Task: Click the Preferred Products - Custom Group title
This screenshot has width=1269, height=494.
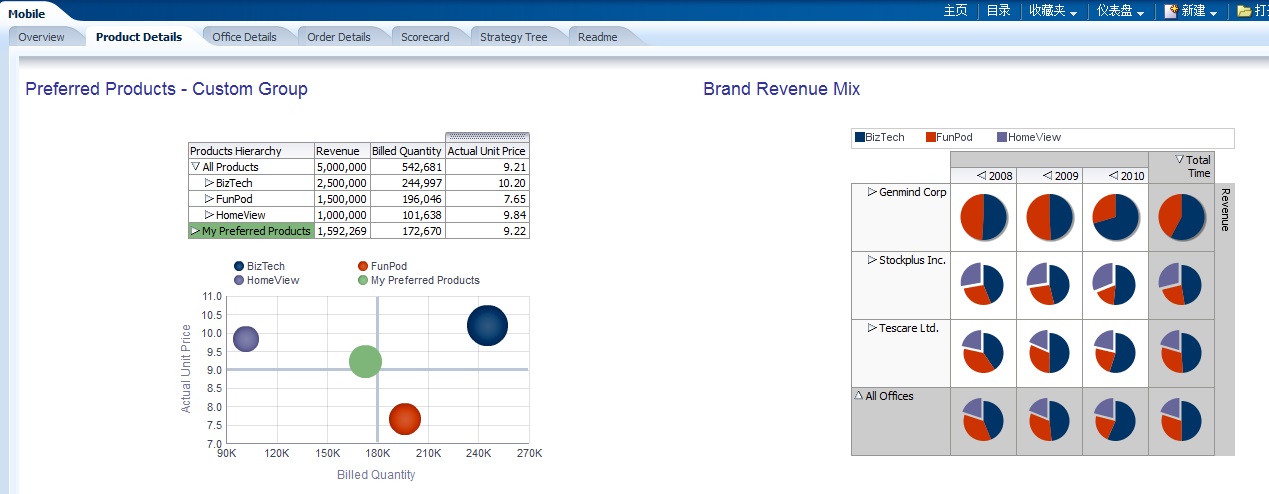Action: 166,89
